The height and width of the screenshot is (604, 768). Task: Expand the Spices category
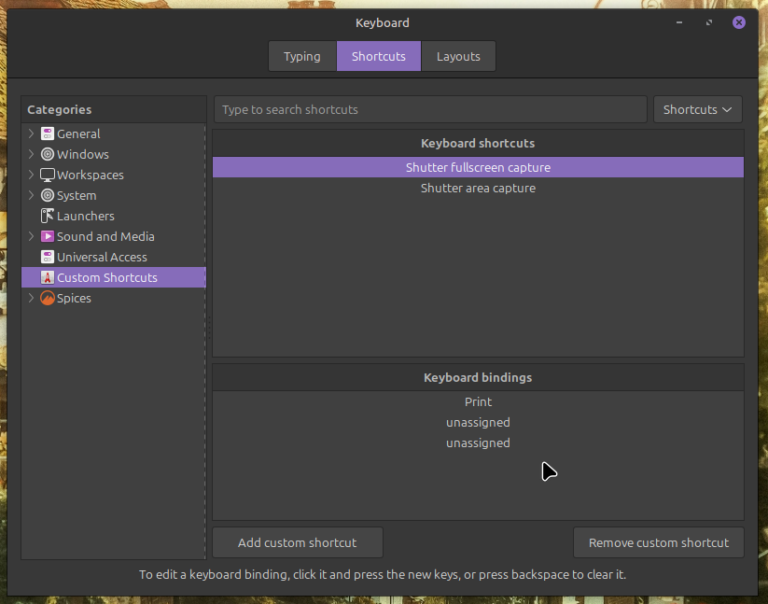31,298
